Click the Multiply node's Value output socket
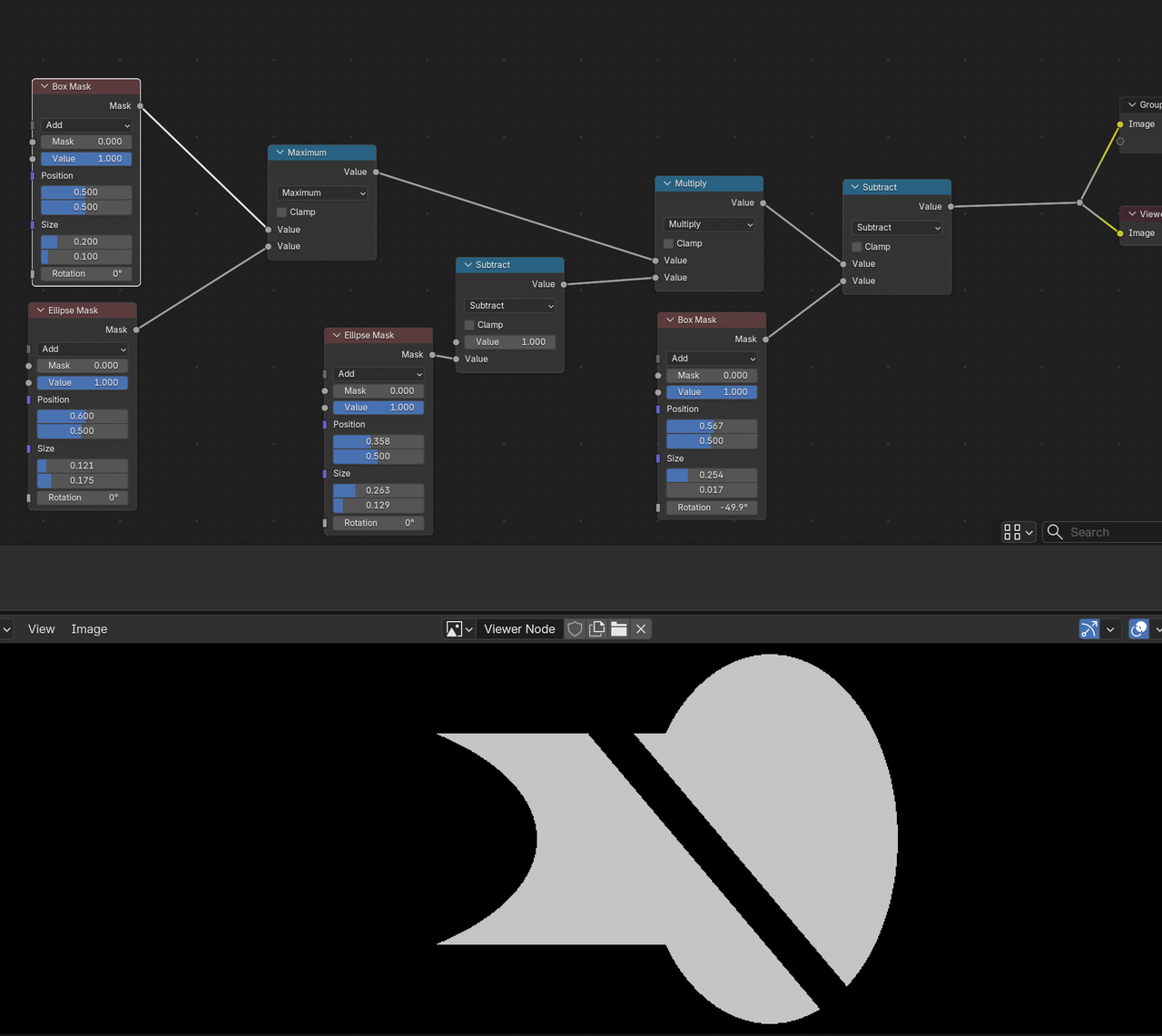 tap(763, 203)
